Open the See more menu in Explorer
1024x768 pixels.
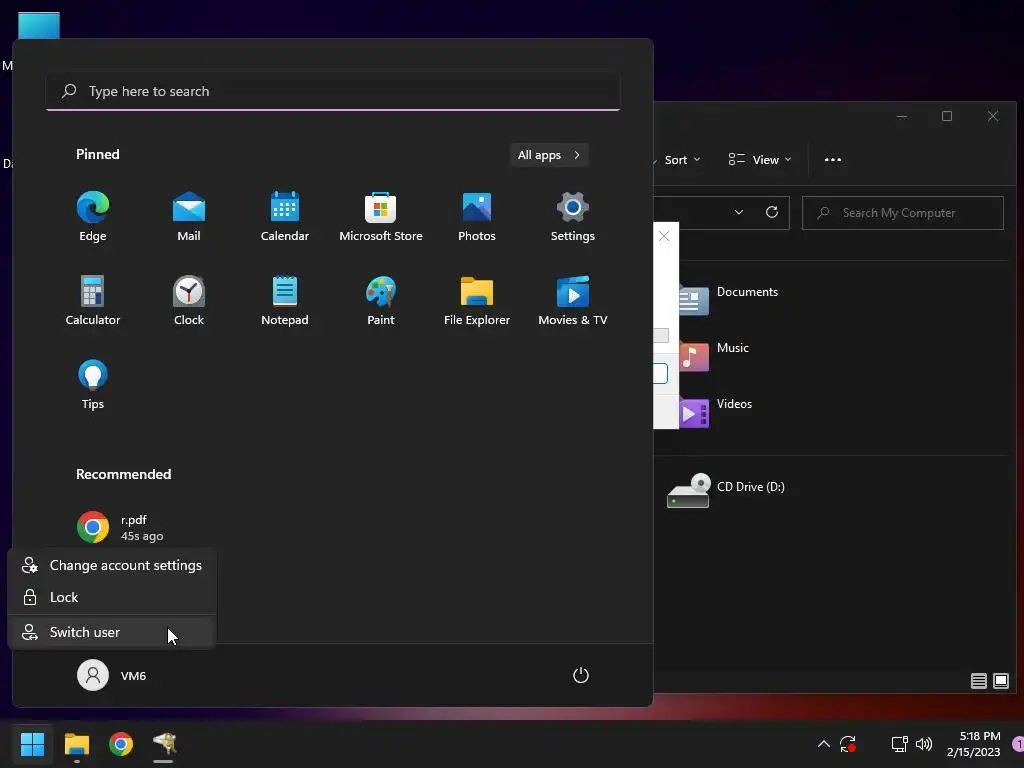pos(833,160)
